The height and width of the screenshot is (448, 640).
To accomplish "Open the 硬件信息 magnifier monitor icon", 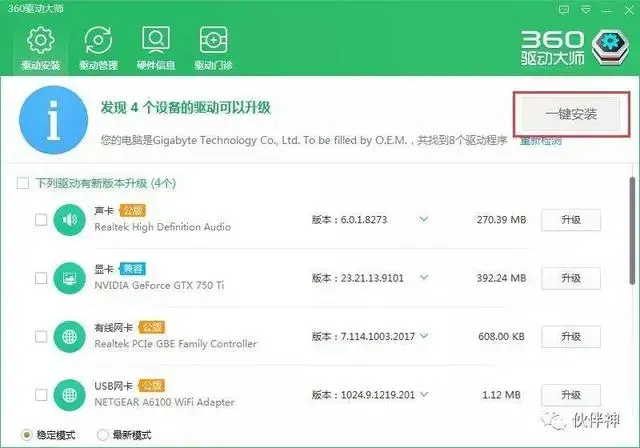I will pos(156,40).
